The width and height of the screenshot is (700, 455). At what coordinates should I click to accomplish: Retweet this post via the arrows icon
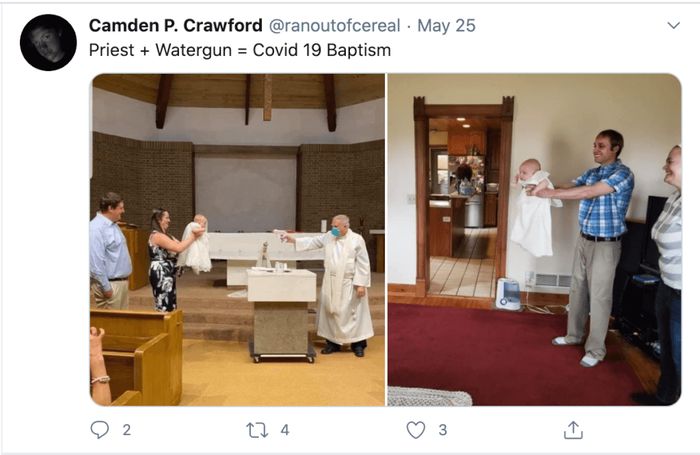[257, 430]
